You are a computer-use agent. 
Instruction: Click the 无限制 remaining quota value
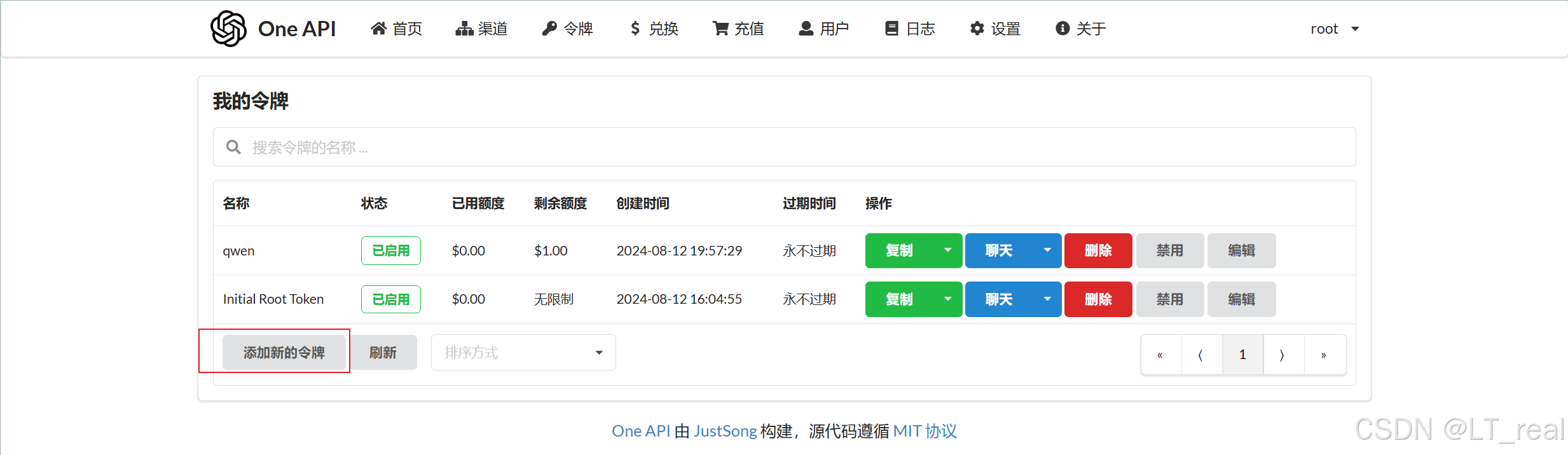click(x=554, y=299)
